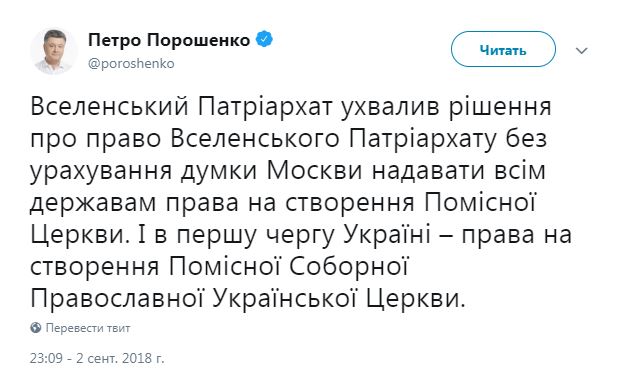The image size is (617, 375).
Task: Click the word урахування in the tweet
Action: point(101,172)
